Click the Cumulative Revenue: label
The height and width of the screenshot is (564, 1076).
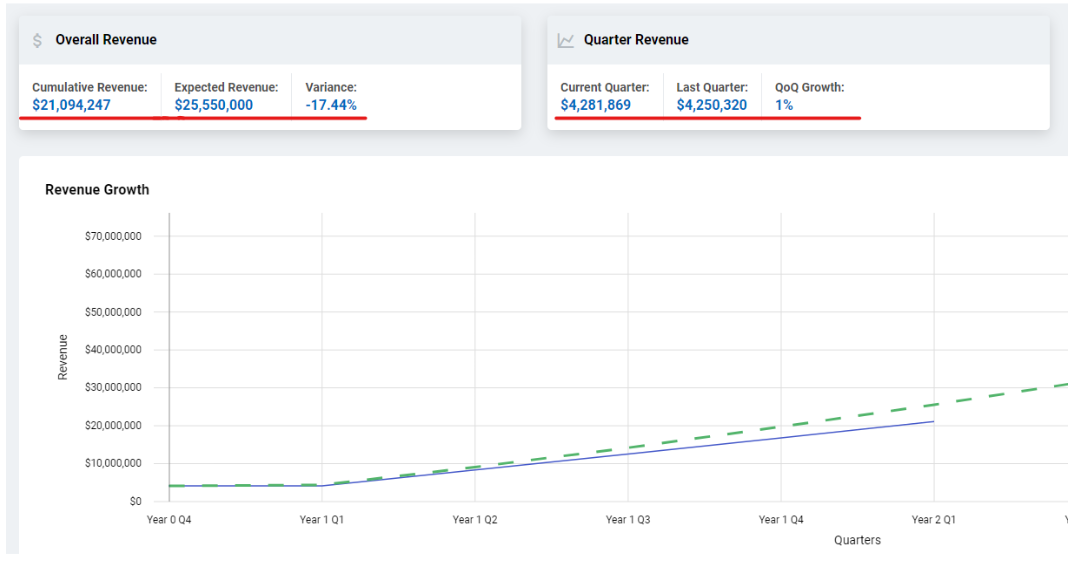click(90, 87)
